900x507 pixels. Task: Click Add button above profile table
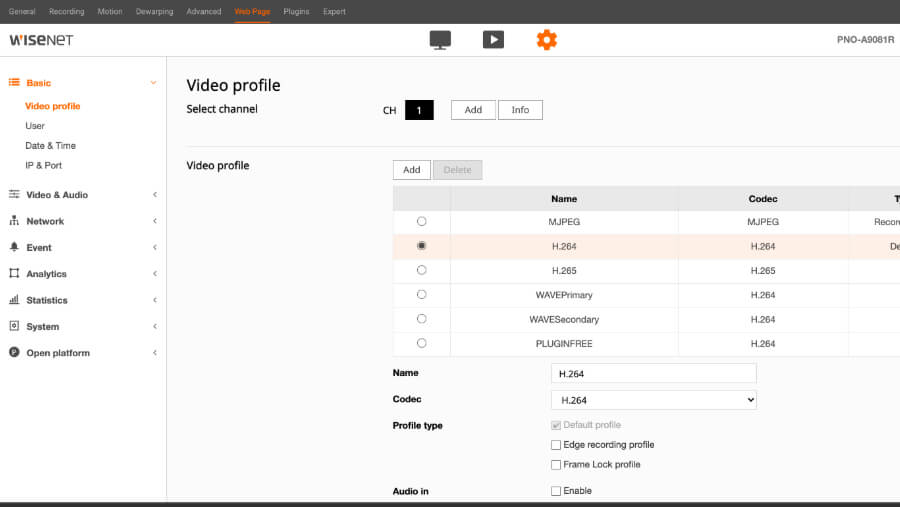411,170
